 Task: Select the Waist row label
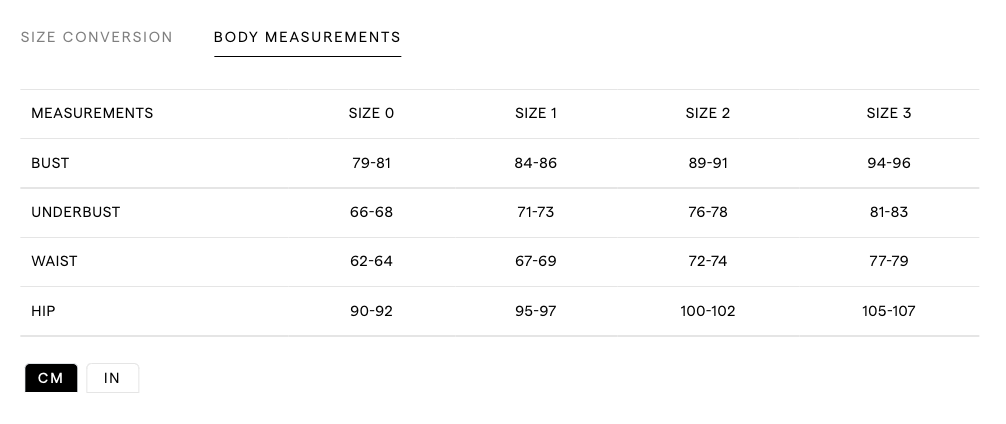coord(54,261)
